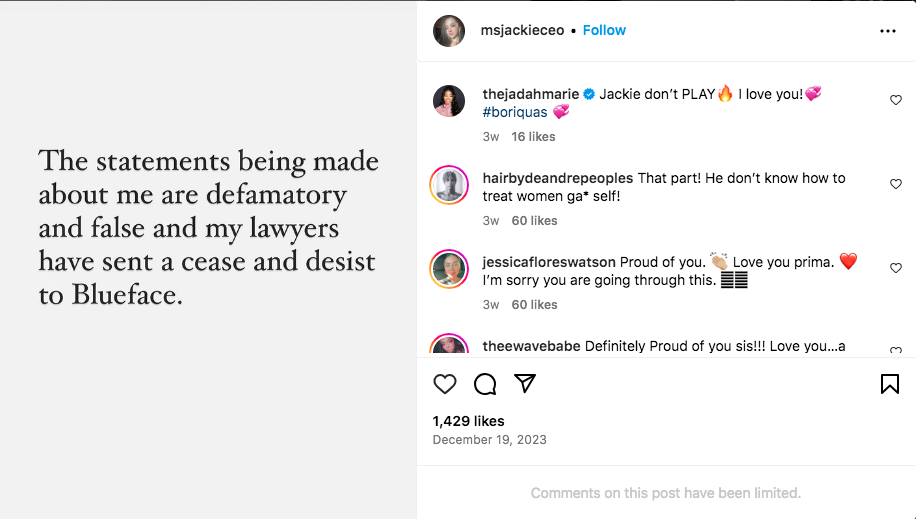Viewport: 916px width, 519px height.
Task: Open thejadahmarie's profile avatar
Action: (x=449, y=101)
